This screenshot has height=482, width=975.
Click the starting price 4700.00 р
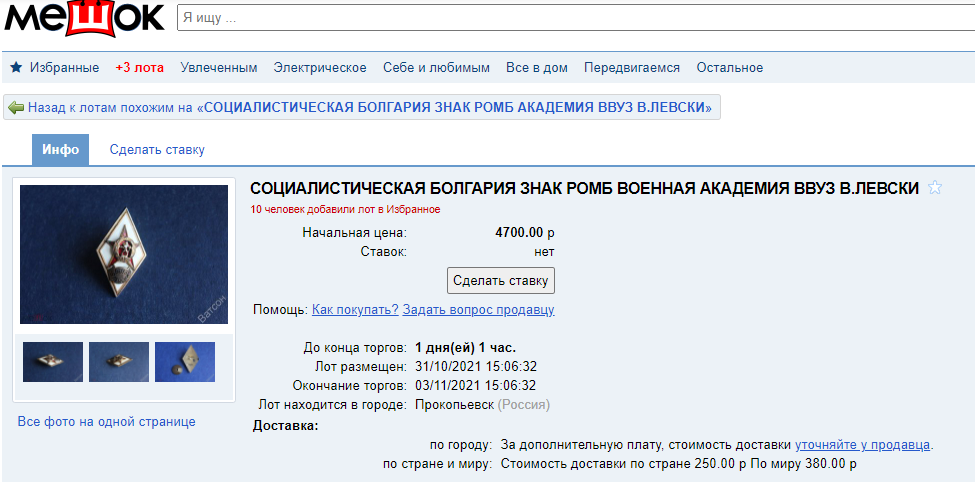click(525, 233)
